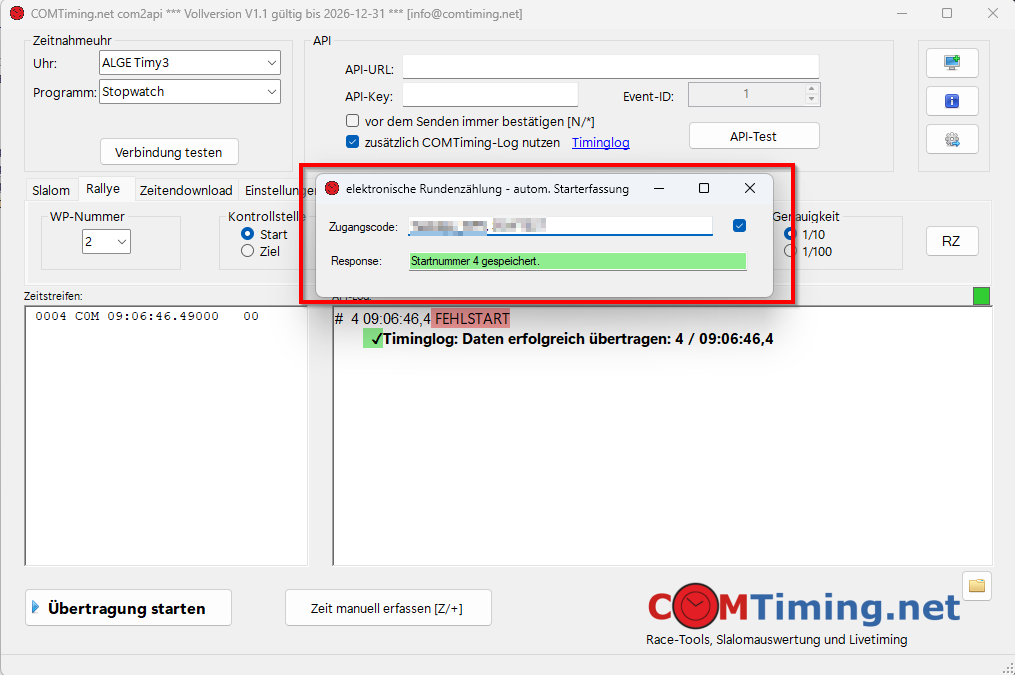Click the green status indicator square
Image resolution: width=1015 pixels, height=675 pixels.
[982, 295]
